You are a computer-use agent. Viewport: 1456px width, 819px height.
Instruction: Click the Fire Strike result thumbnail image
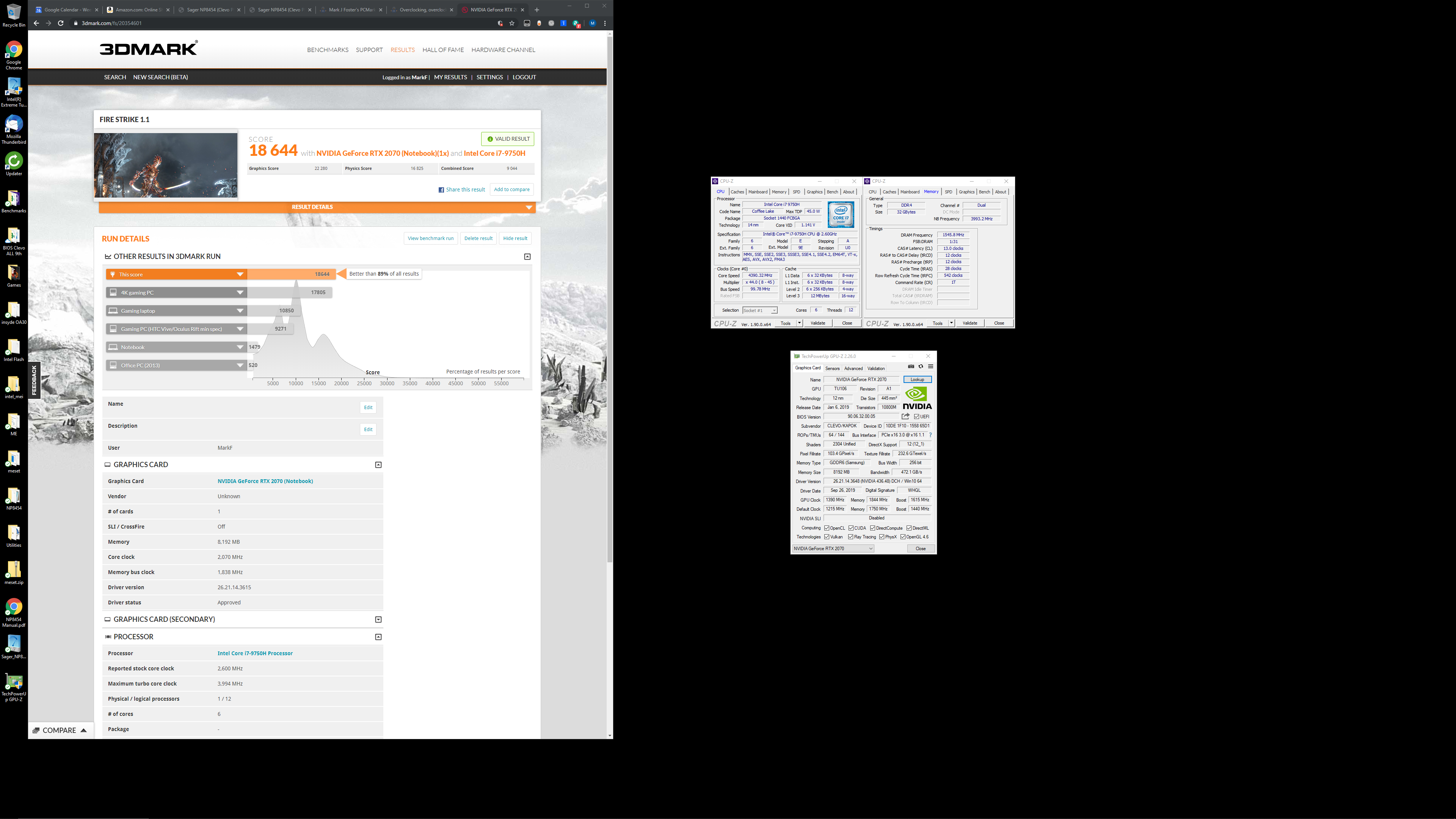[x=166, y=165]
